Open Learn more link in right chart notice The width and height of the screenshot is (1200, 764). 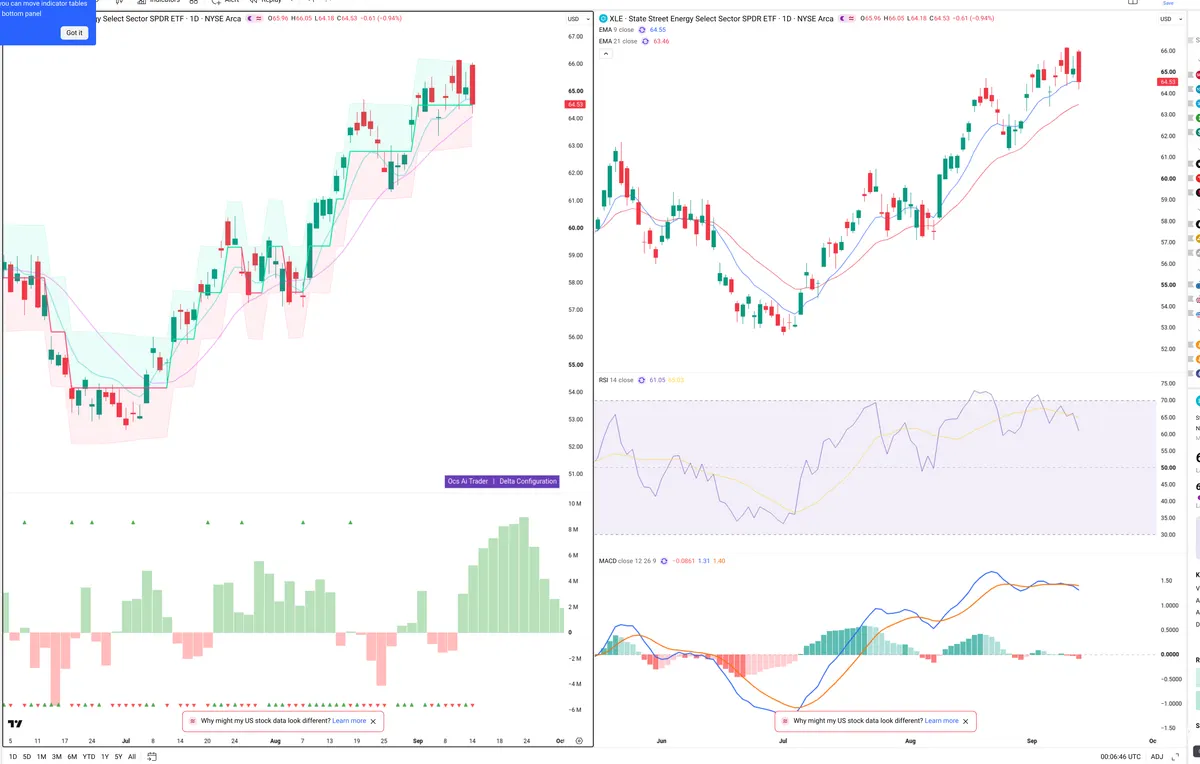pyautogui.click(x=941, y=721)
